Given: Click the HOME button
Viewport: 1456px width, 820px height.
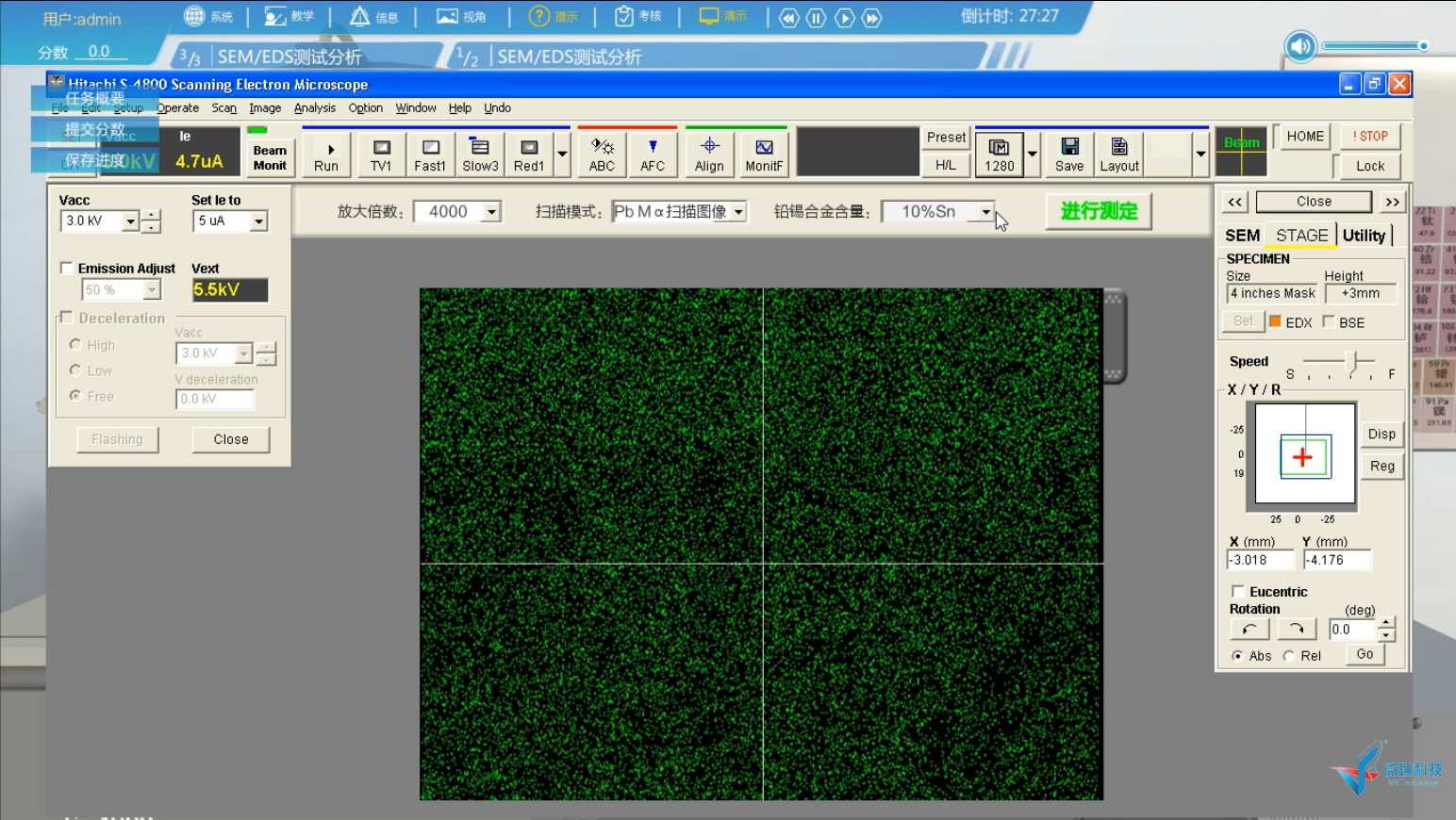Looking at the screenshot, I should (x=1305, y=137).
